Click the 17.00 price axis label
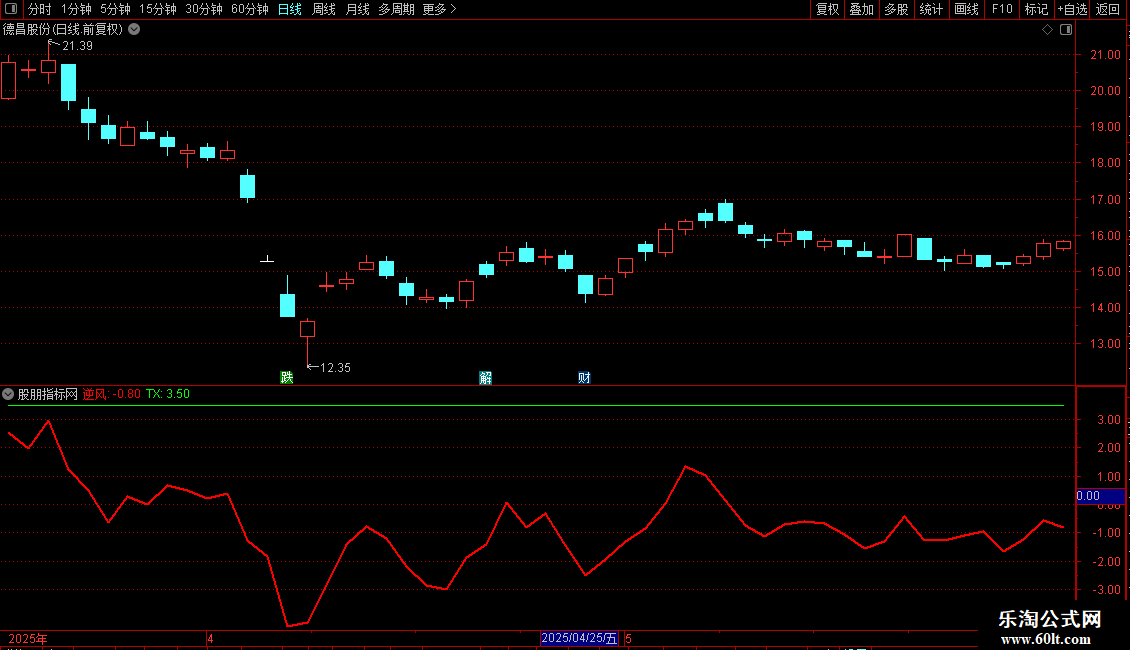Viewport: 1130px width, 650px height. pyautogui.click(x=1105, y=200)
